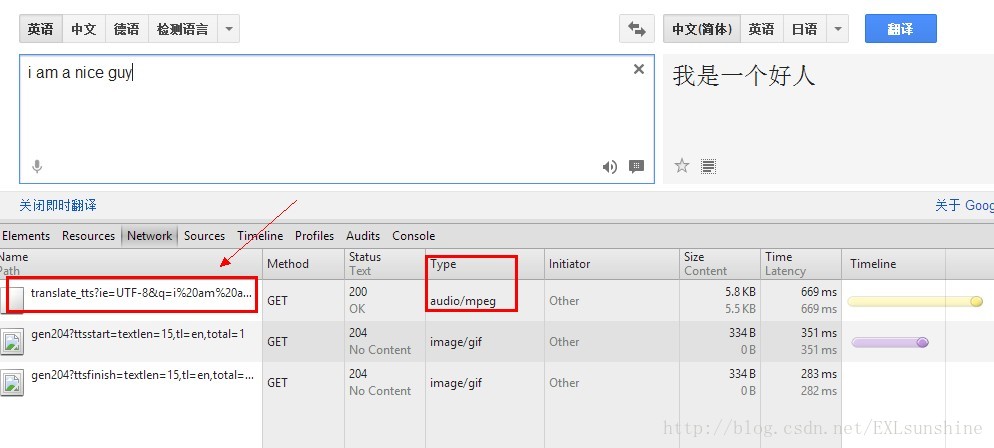The width and height of the screenshot is (994, 448).
Task: Switch to the Console tab
Action: pyautogui.click(x=413, y=236)
